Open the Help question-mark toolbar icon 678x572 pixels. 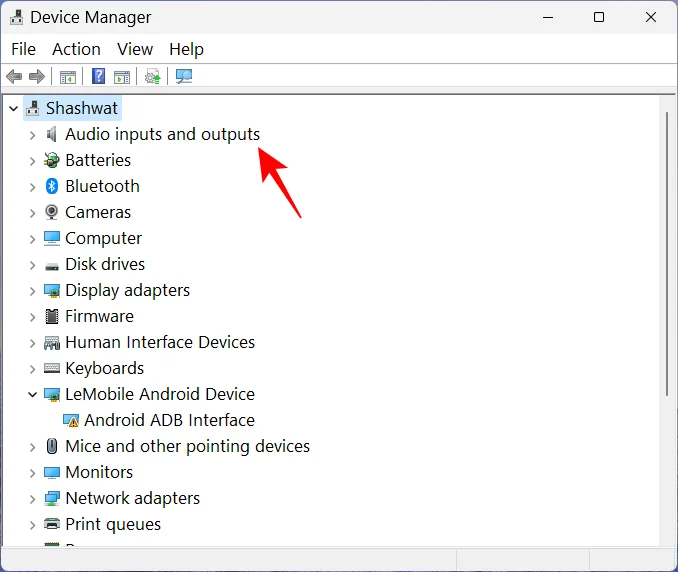99,77
